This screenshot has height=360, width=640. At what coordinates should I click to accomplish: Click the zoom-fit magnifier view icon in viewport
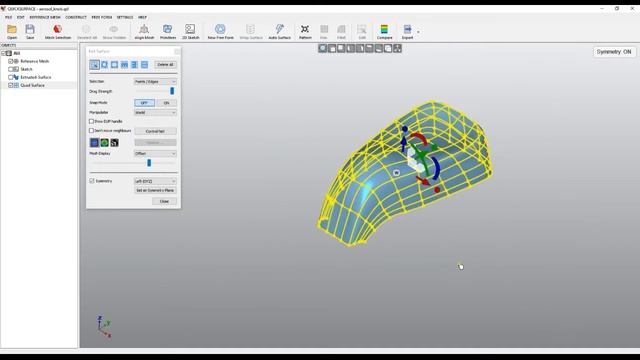(x=322, y=49)
